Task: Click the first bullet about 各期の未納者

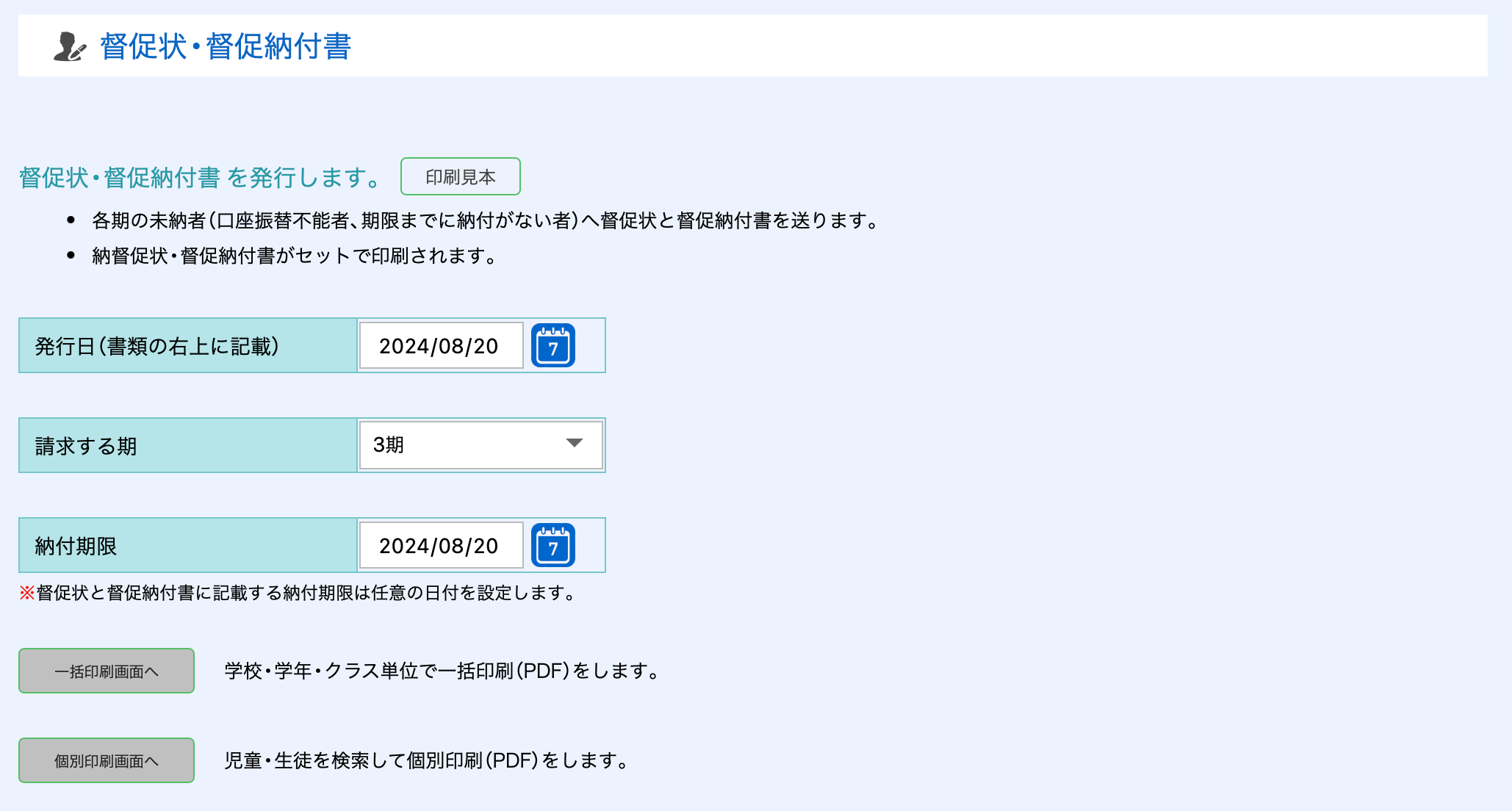Action: pyautogui.click(x=485, y=220)
